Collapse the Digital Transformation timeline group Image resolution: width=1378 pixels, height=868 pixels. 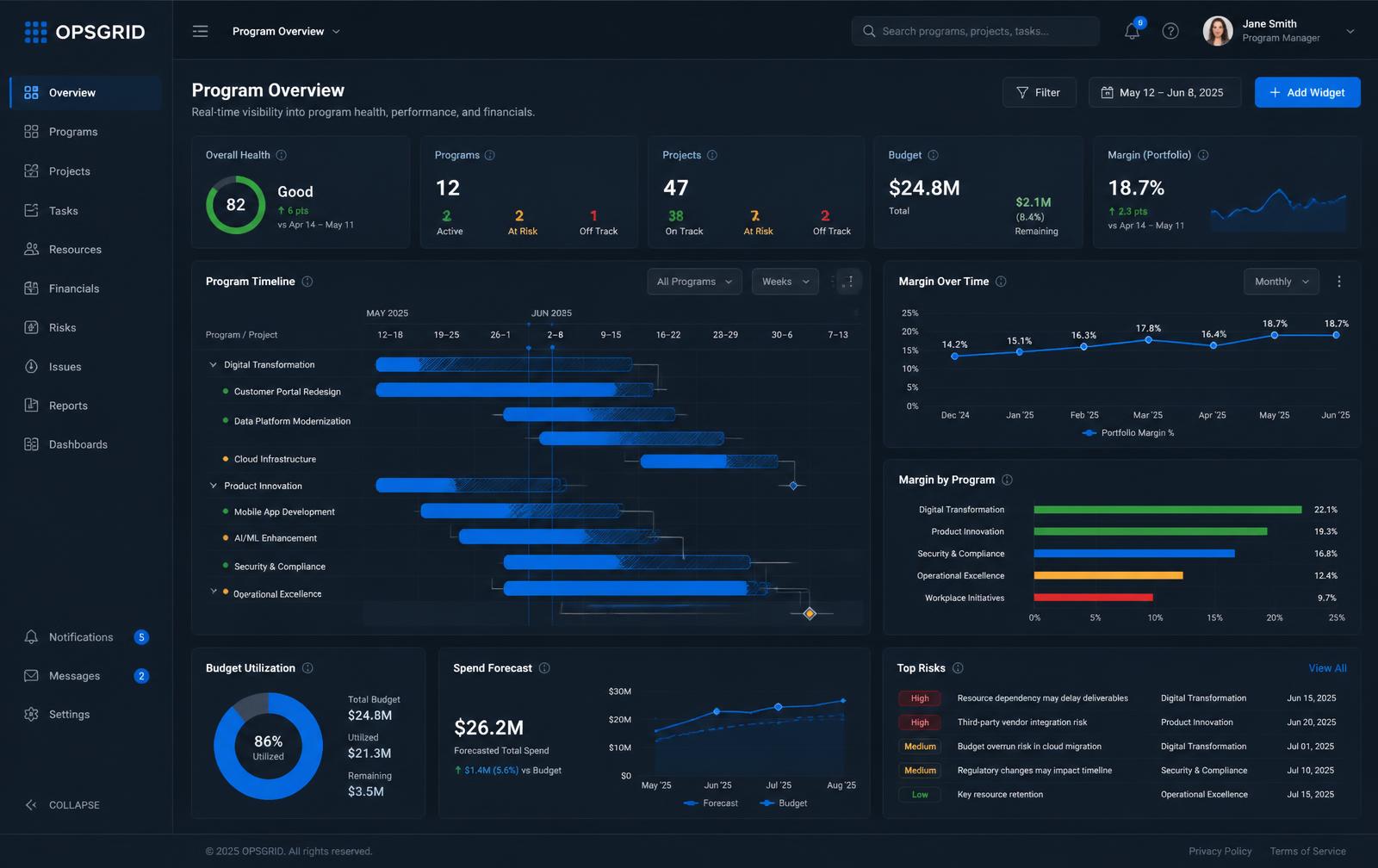pos(213,364)
